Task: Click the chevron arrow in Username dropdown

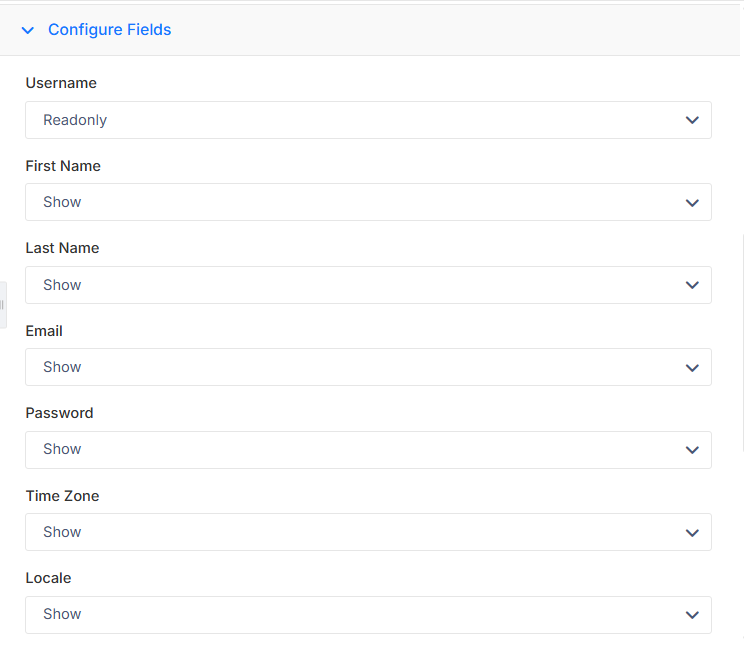Action: (x=692, y=120)
